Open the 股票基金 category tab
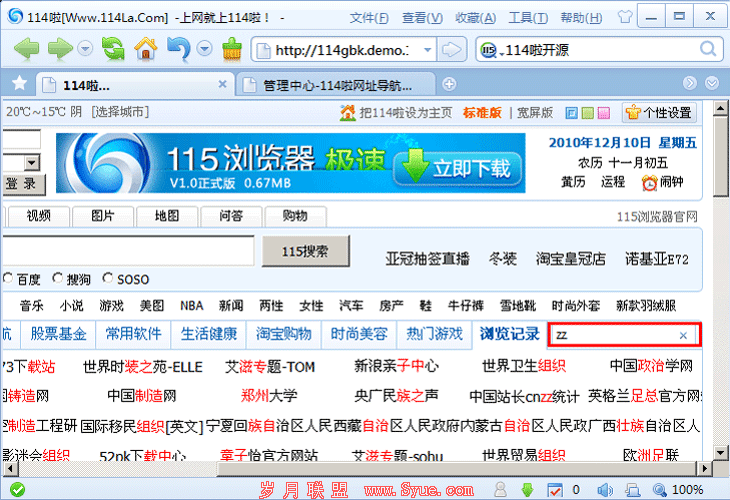Screen dimensions: 730x500 59,334
